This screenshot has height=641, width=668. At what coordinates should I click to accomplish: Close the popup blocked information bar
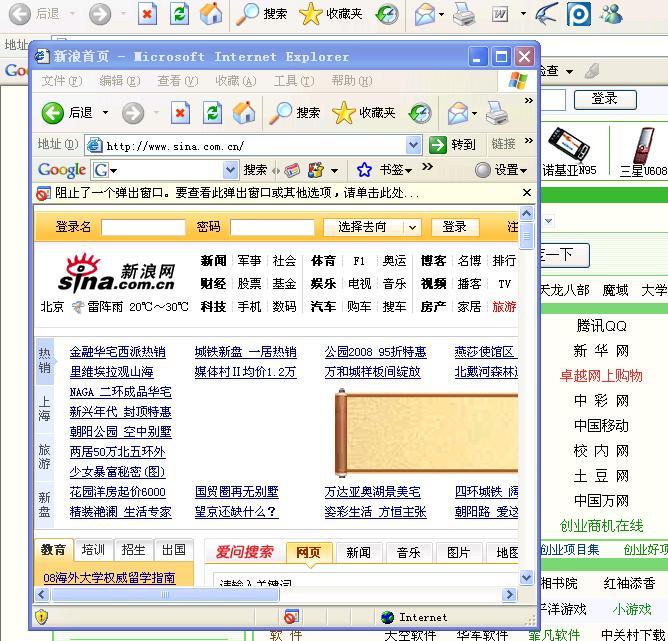click(x=527, y=193)
